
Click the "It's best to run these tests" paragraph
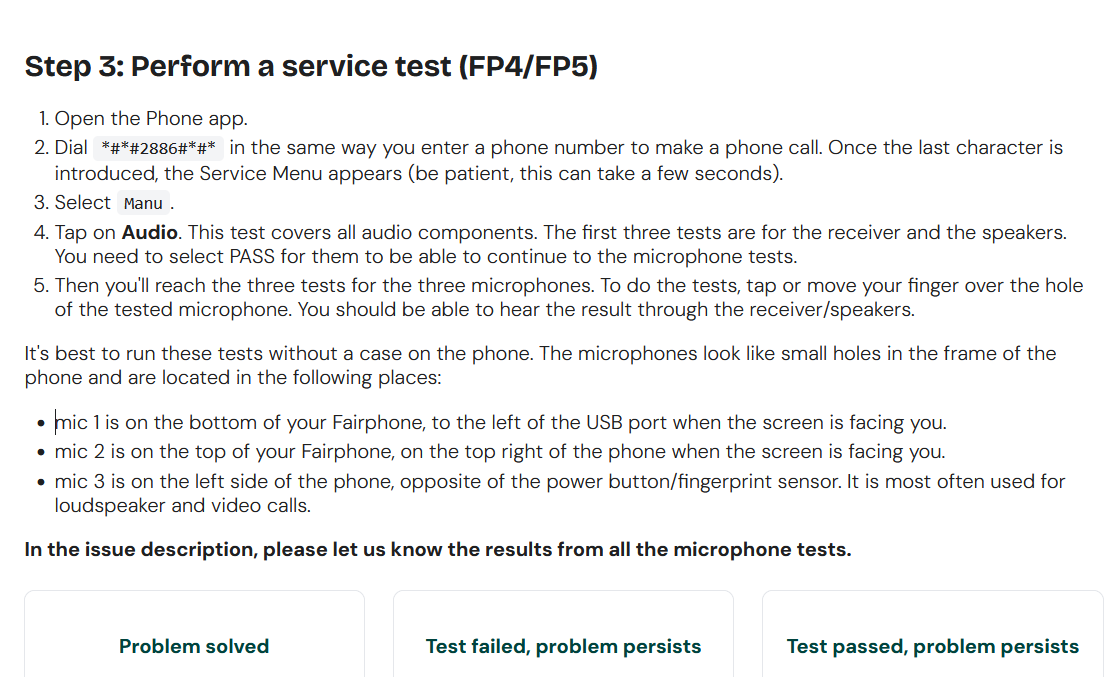[x=540, y=353]
